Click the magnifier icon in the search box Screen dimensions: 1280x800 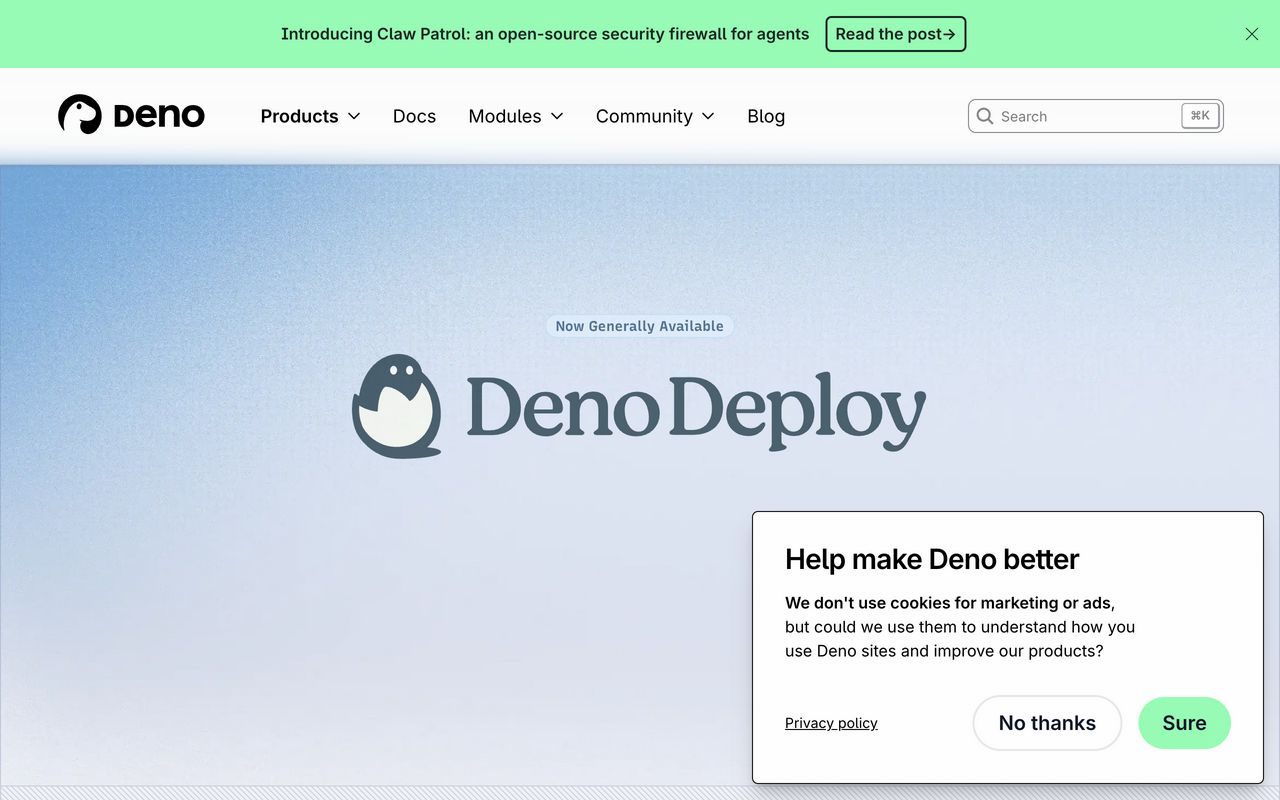[985, 116]
